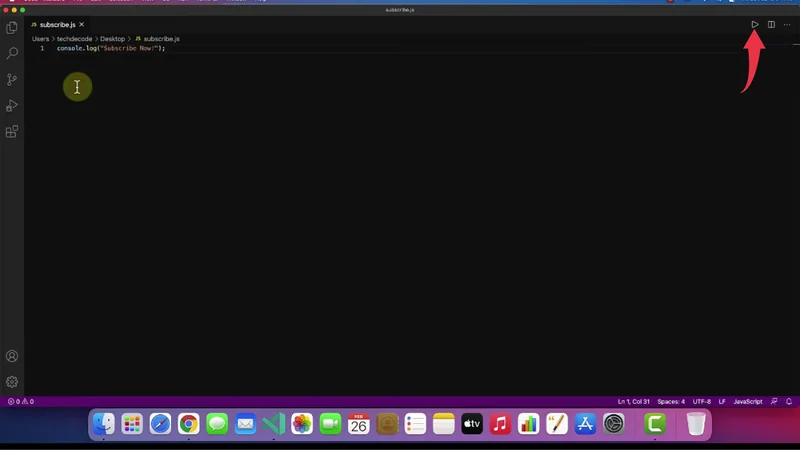Open the Search view in the activity bar
This screenshot has height=450, width=800.
[12, 53]
